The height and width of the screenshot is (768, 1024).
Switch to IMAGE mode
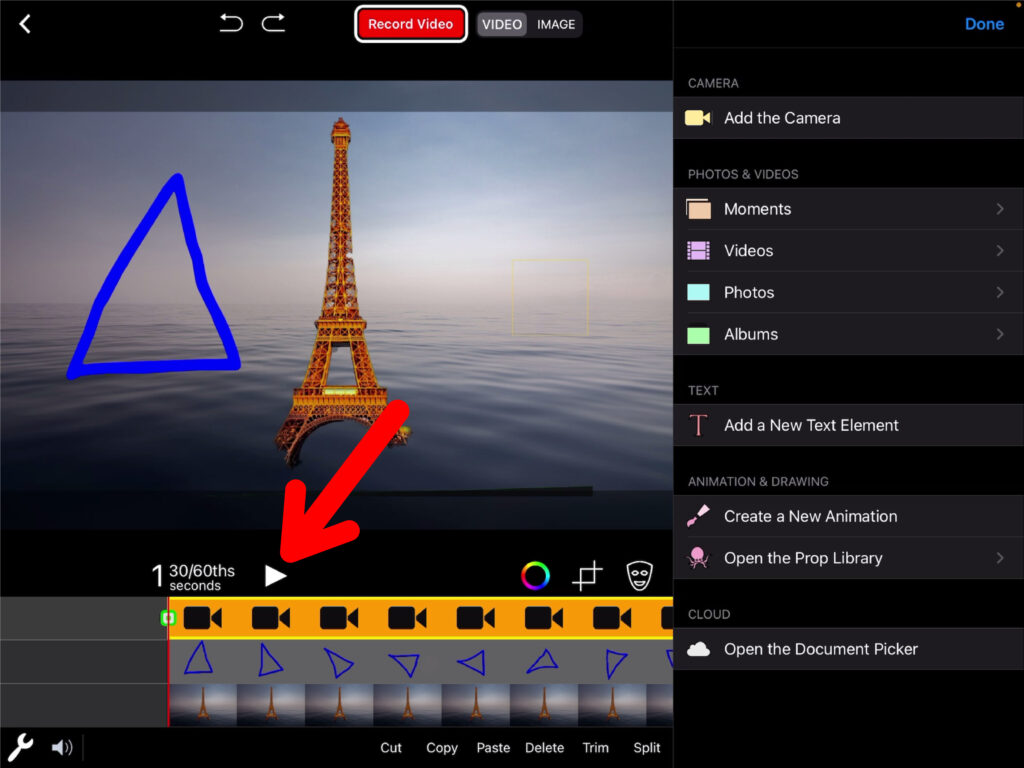[x=556, y=24]
